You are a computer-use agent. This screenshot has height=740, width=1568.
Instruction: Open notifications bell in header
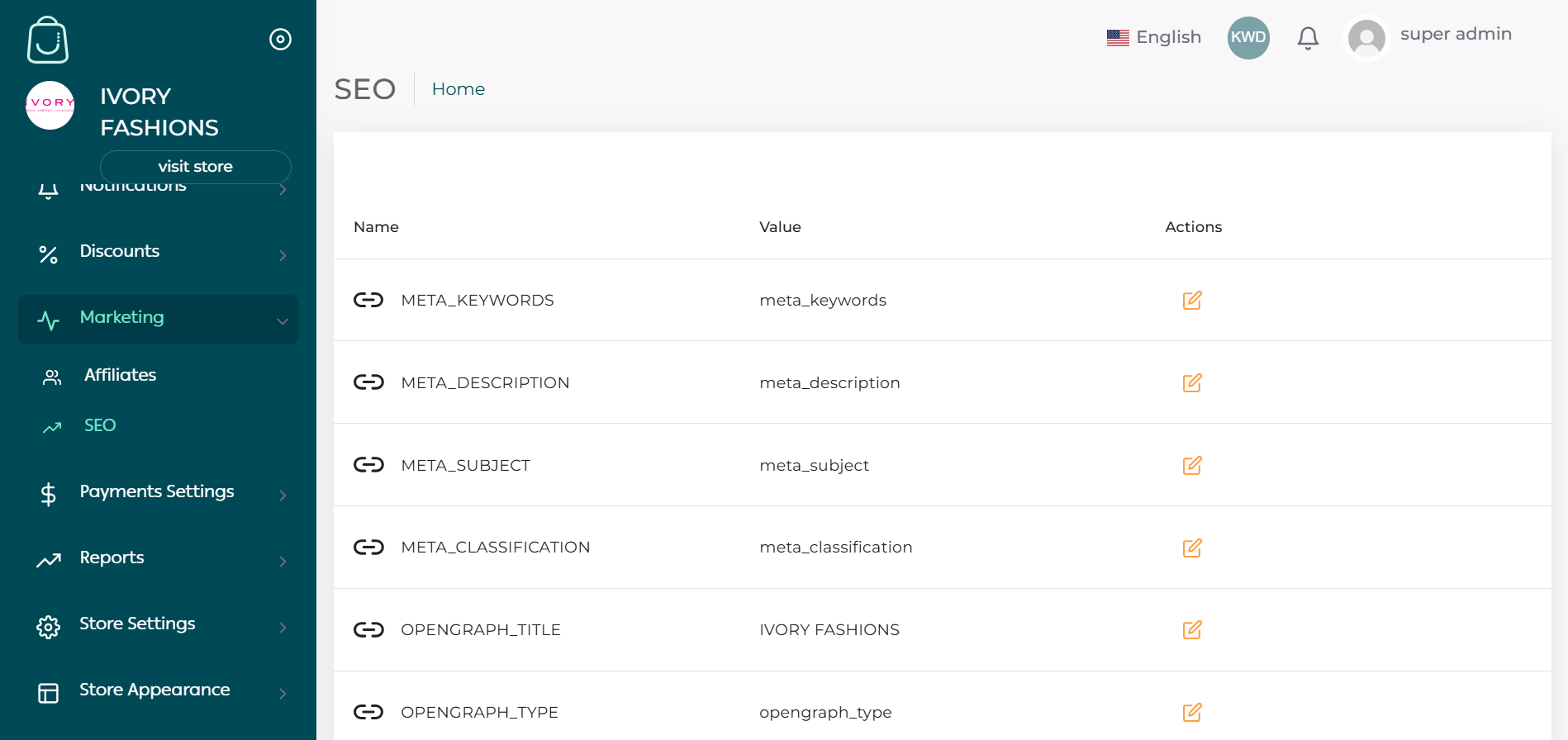coord(1308,38)
